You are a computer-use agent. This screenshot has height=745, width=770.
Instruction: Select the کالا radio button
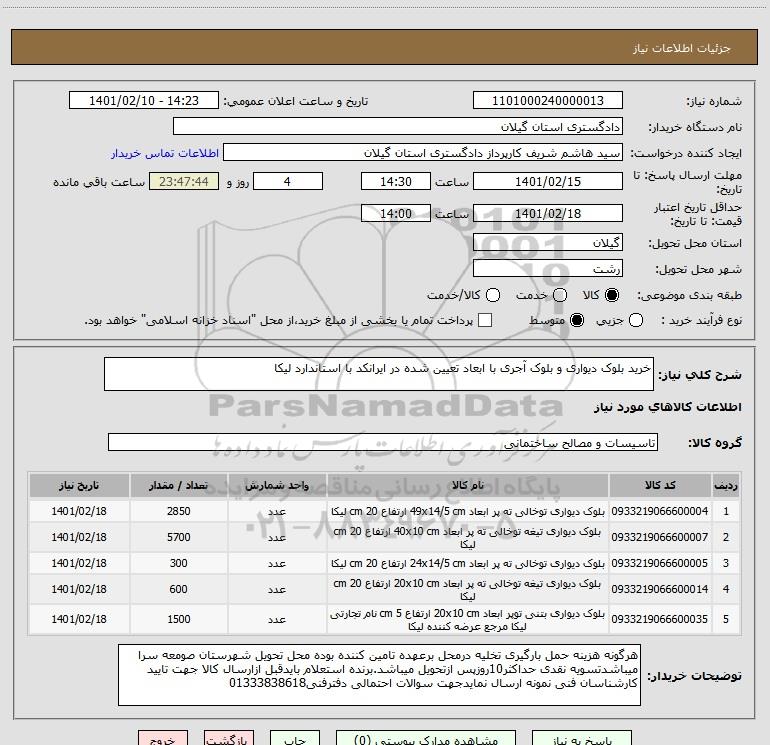(x=612, y=295)
